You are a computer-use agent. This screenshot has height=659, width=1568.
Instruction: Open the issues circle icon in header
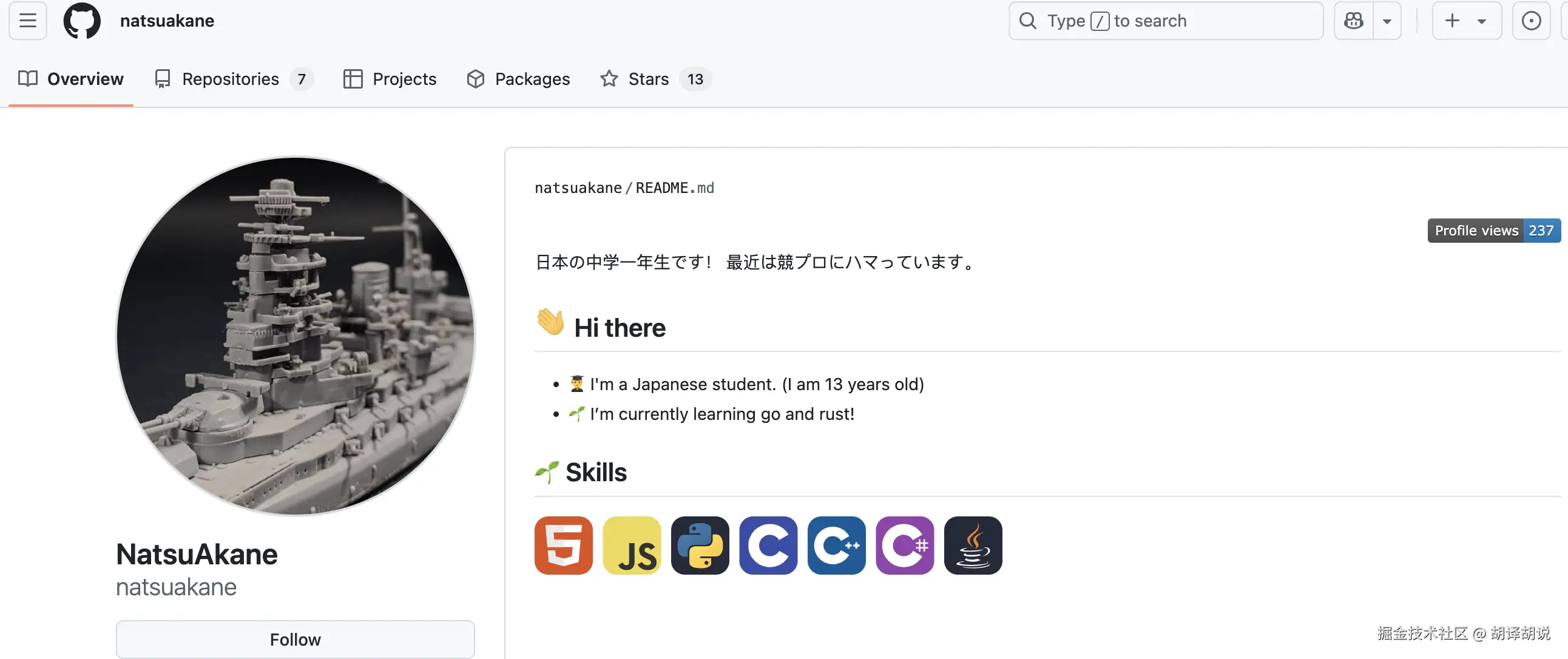(x=1531, y=21)
